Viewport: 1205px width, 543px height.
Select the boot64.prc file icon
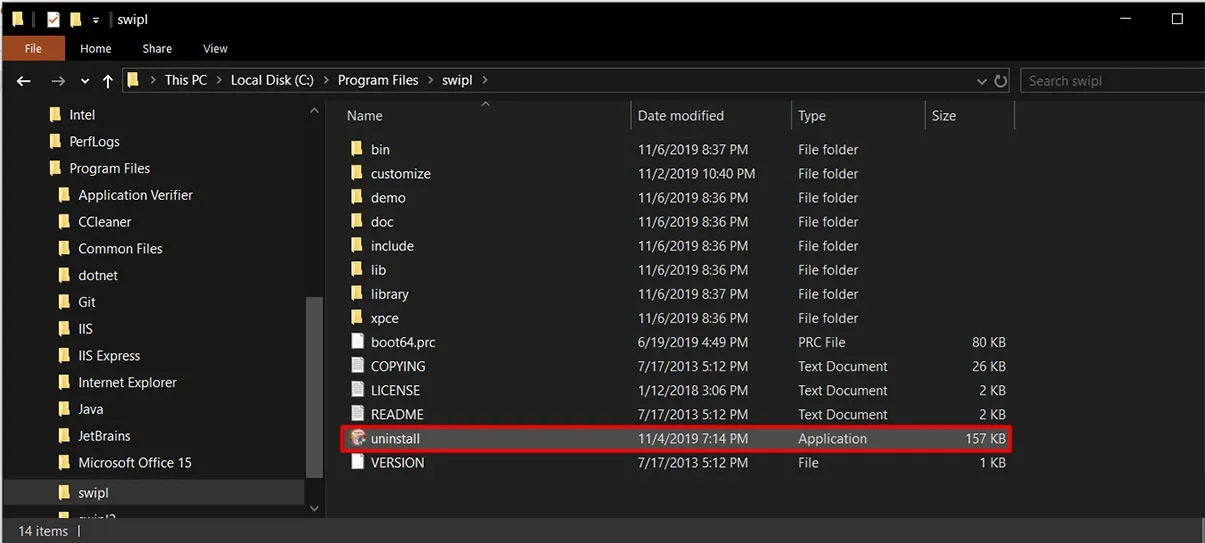[x=358, y=341]
